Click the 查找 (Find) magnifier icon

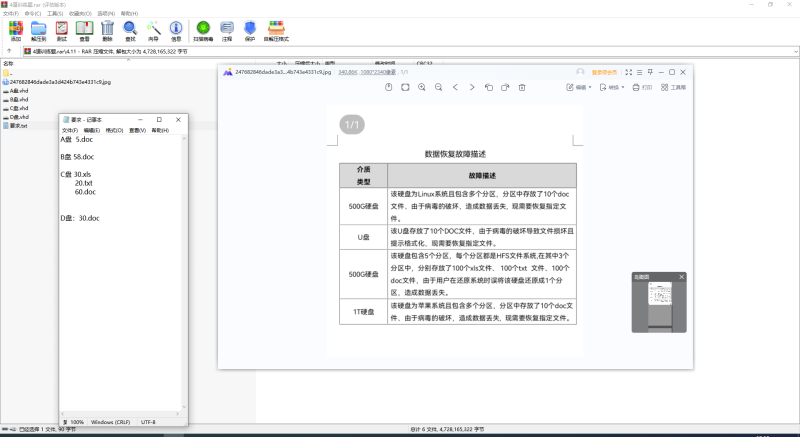130,31
